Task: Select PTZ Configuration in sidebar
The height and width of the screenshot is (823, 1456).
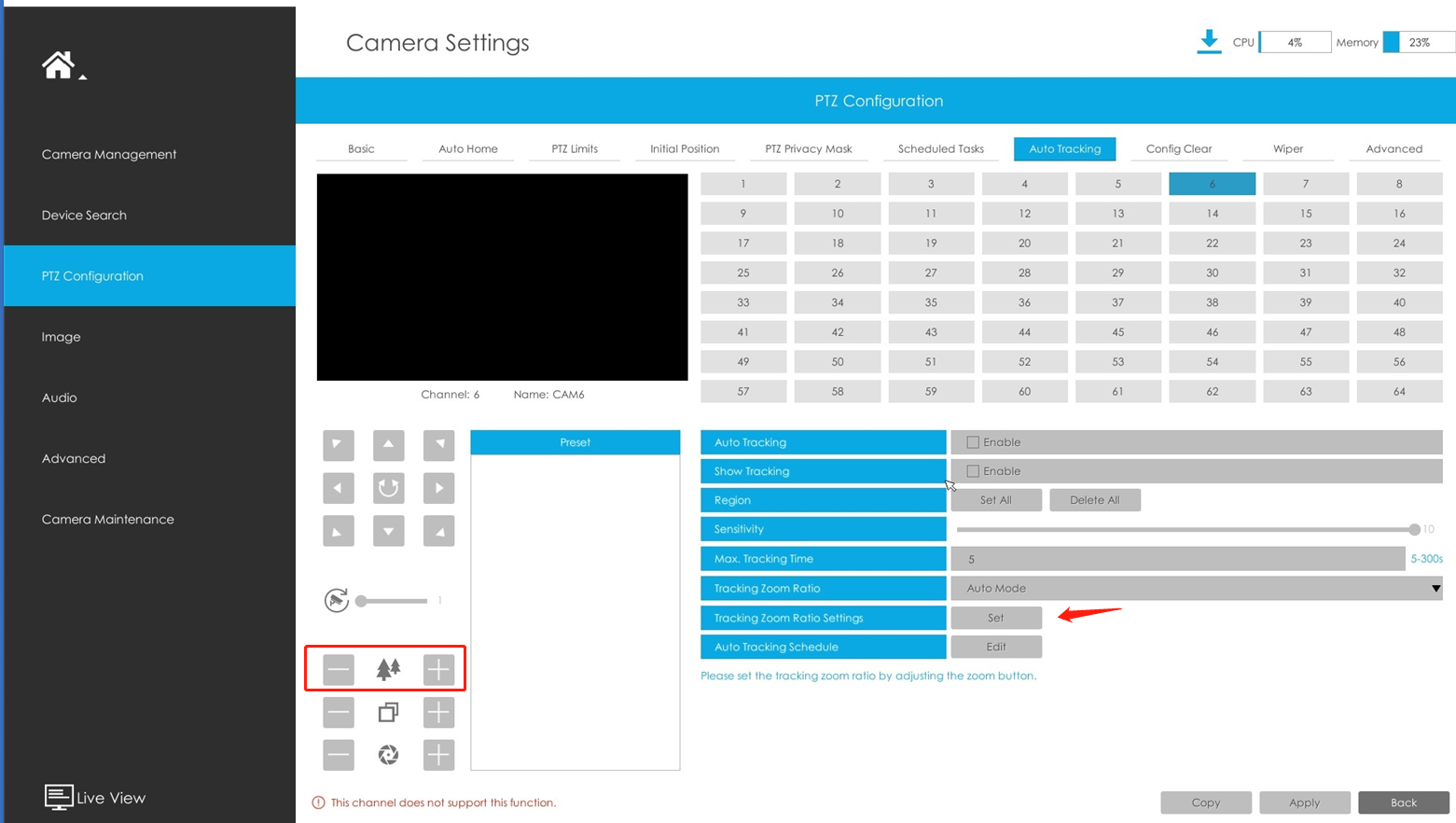Action: click(149, 275)
